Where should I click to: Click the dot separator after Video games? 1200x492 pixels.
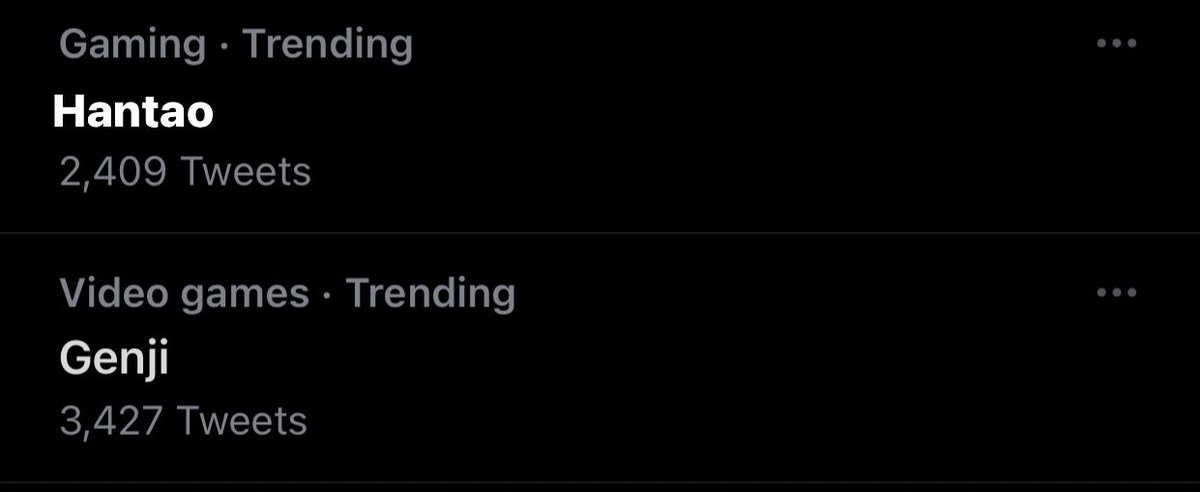point(327,294)
